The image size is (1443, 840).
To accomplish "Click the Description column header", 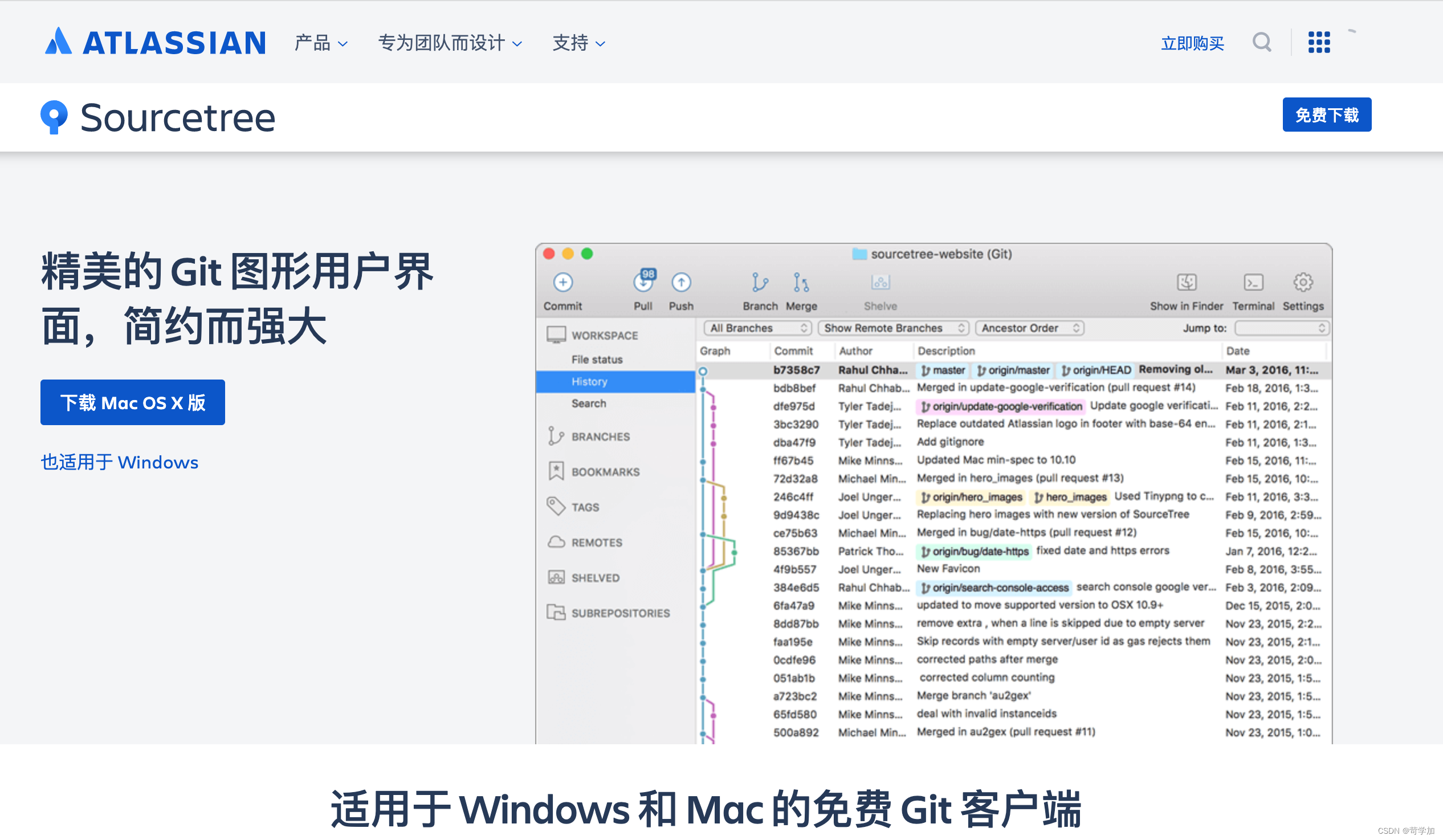I will pyautogui.click(x=946, y=351).
